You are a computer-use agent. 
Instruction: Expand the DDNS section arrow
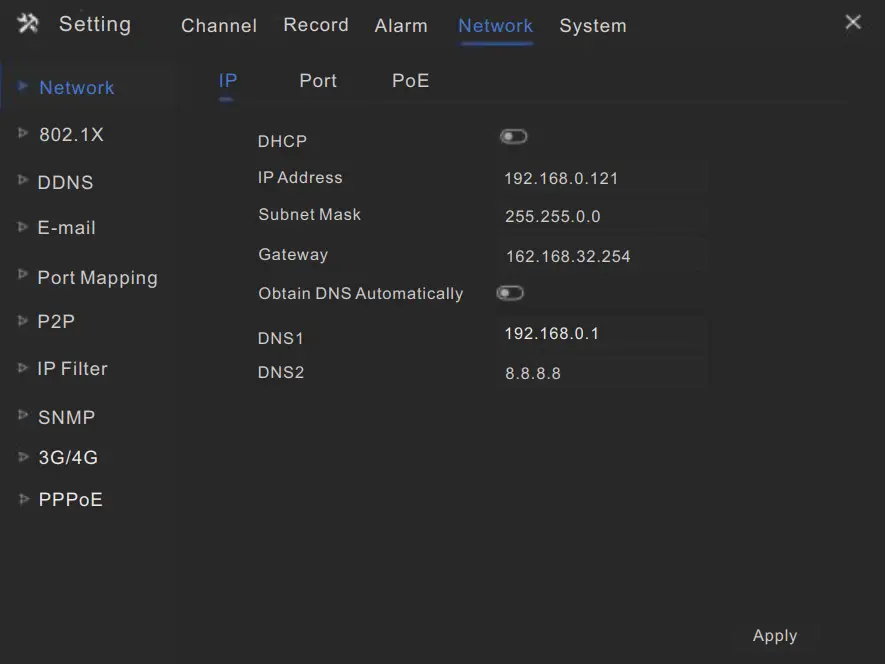pos(23,181)
